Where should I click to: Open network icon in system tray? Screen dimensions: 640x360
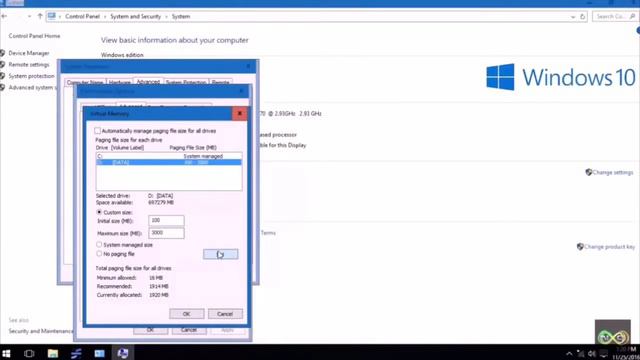tap(580, 354)
